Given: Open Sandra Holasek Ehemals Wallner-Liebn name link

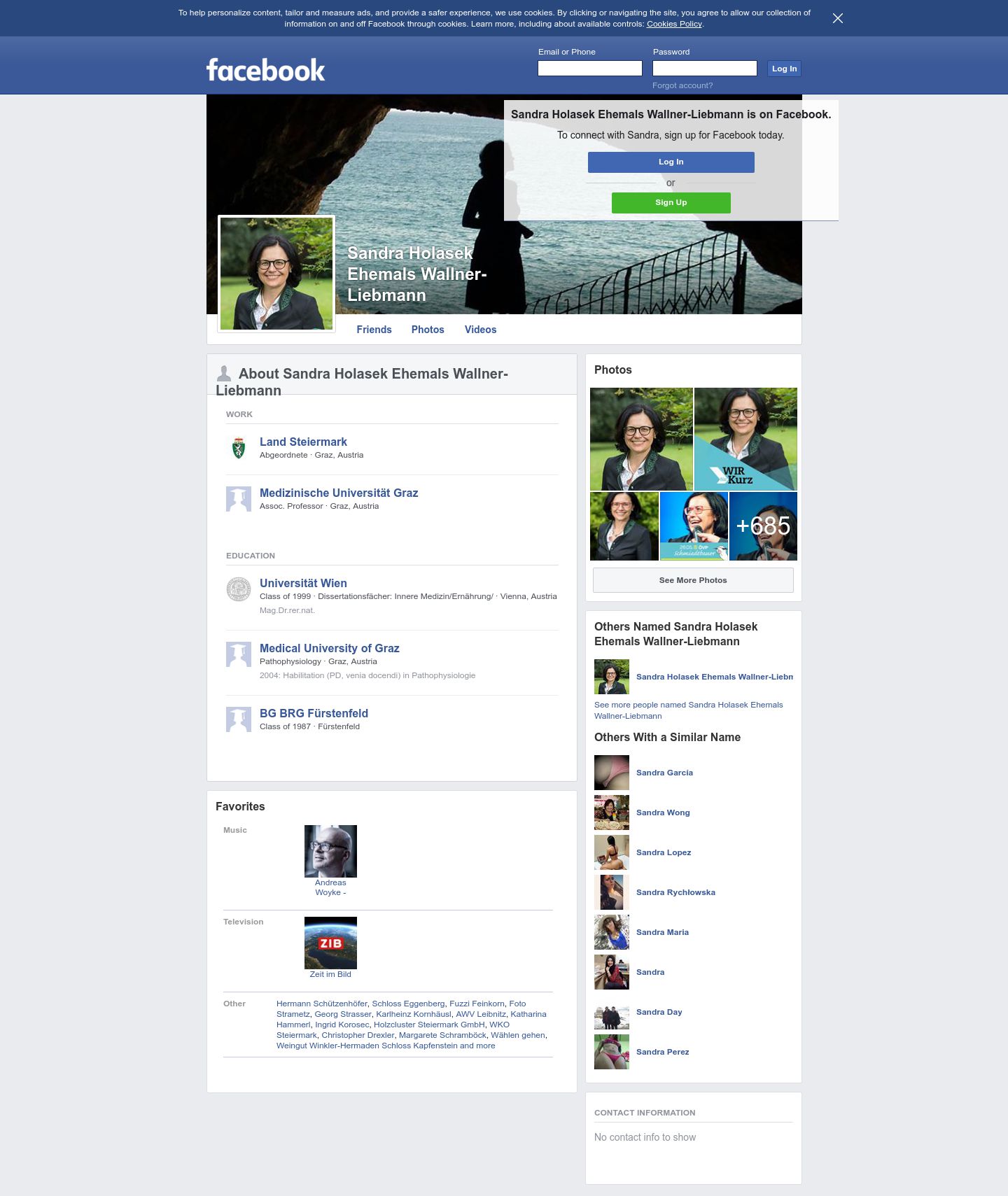Looking at the screenshot, I should [x=715, y=677].
